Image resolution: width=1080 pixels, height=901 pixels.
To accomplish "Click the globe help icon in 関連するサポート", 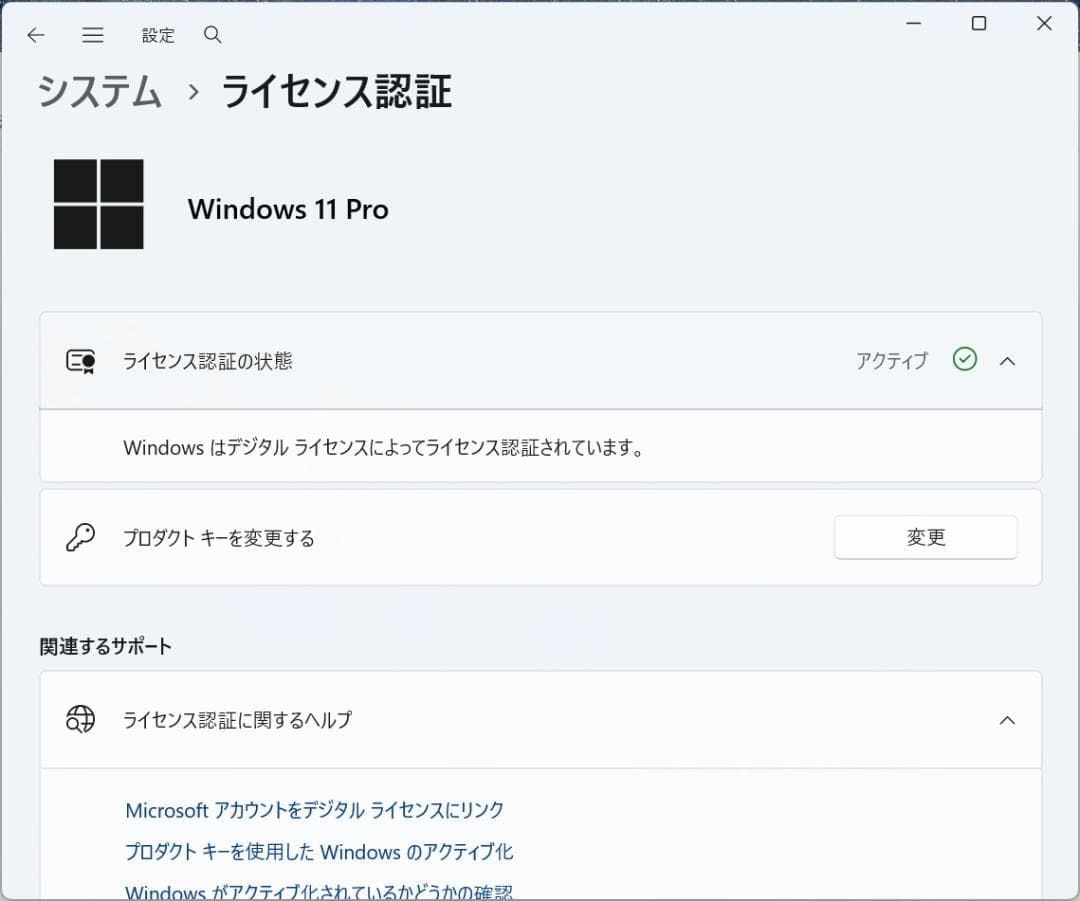I will click(80, 719).
